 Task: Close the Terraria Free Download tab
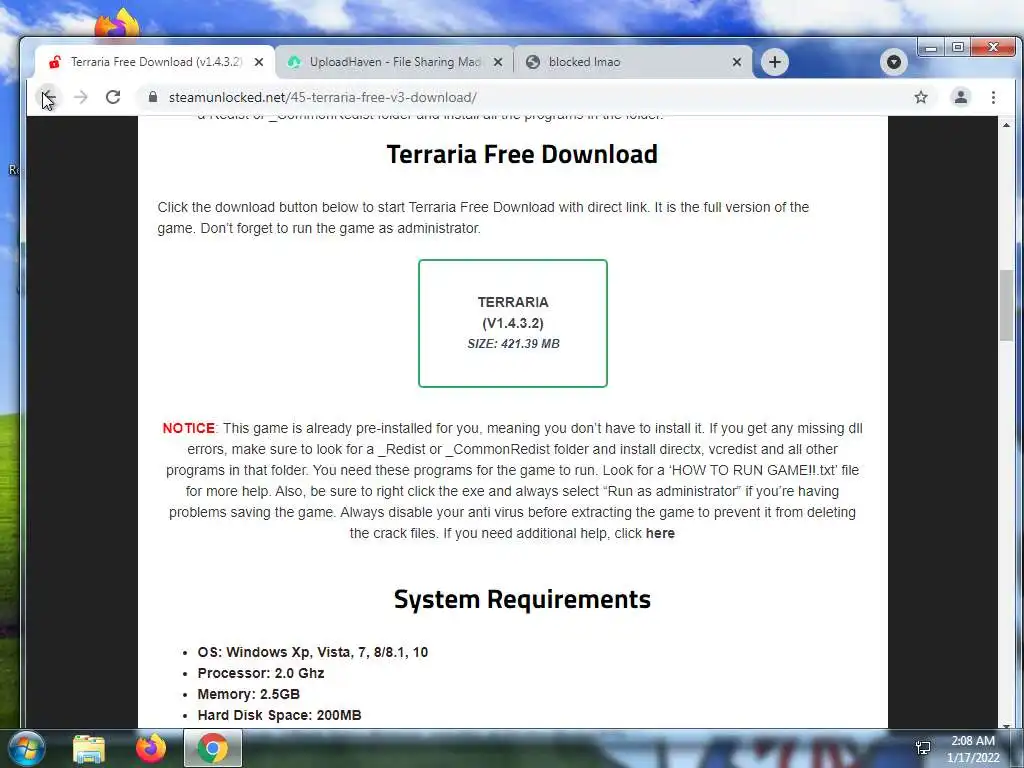pyautogui.click(x=259, y=62)
